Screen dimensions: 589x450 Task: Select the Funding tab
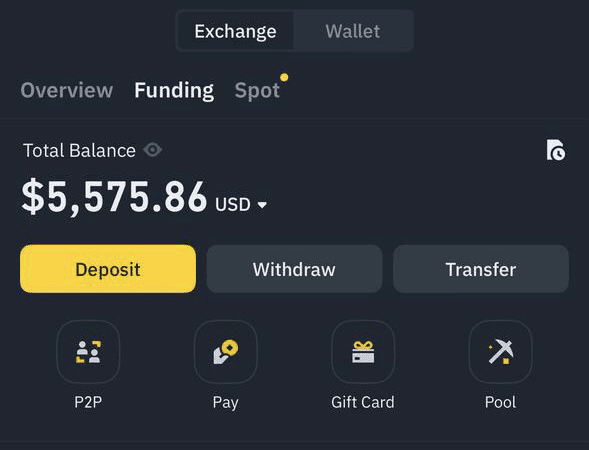pos(174,91)
